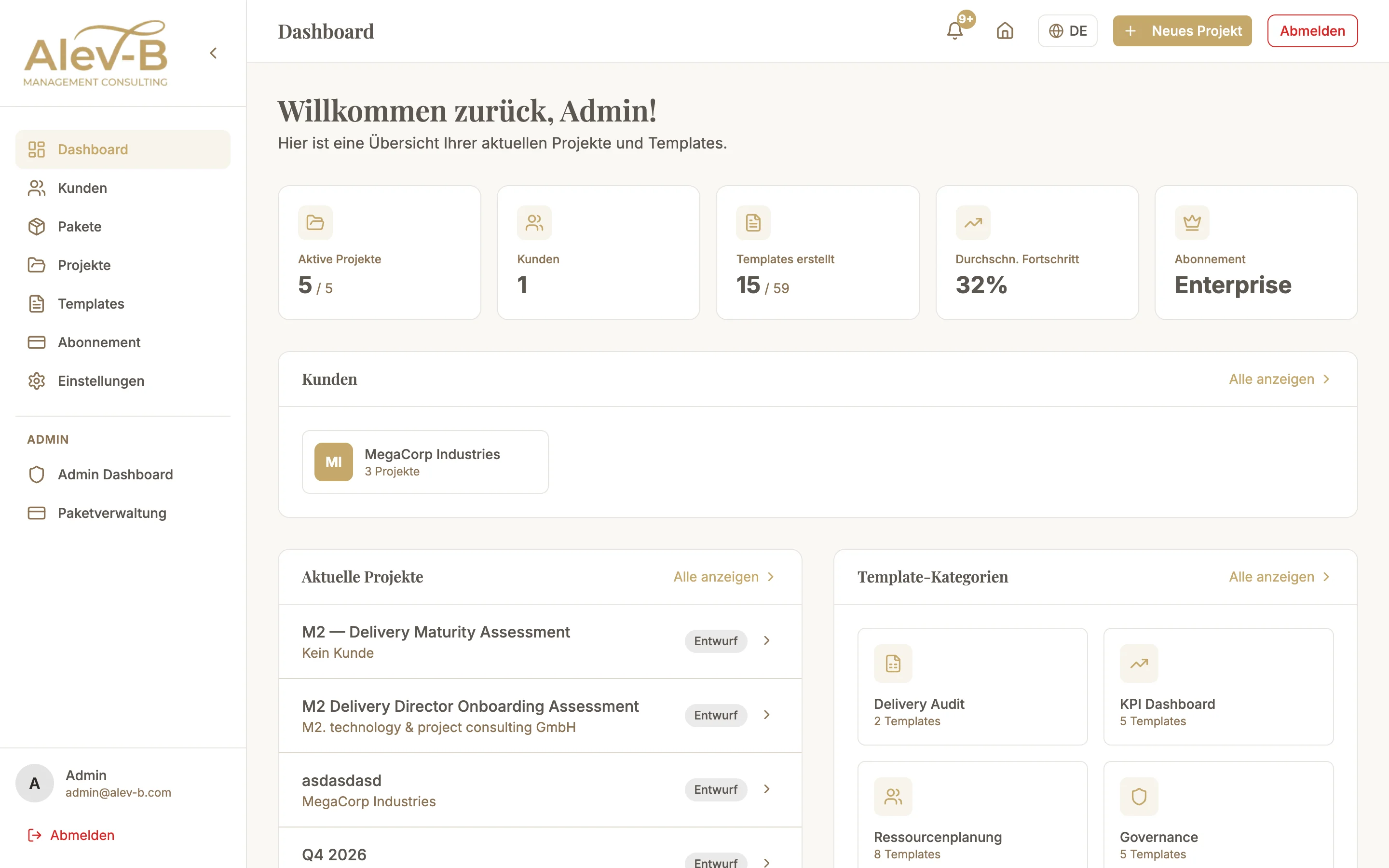Click the trend icon on Durchschn. Fortschritt card
The height and width of the screenshot is (868, 1389).
pos(973,222)
